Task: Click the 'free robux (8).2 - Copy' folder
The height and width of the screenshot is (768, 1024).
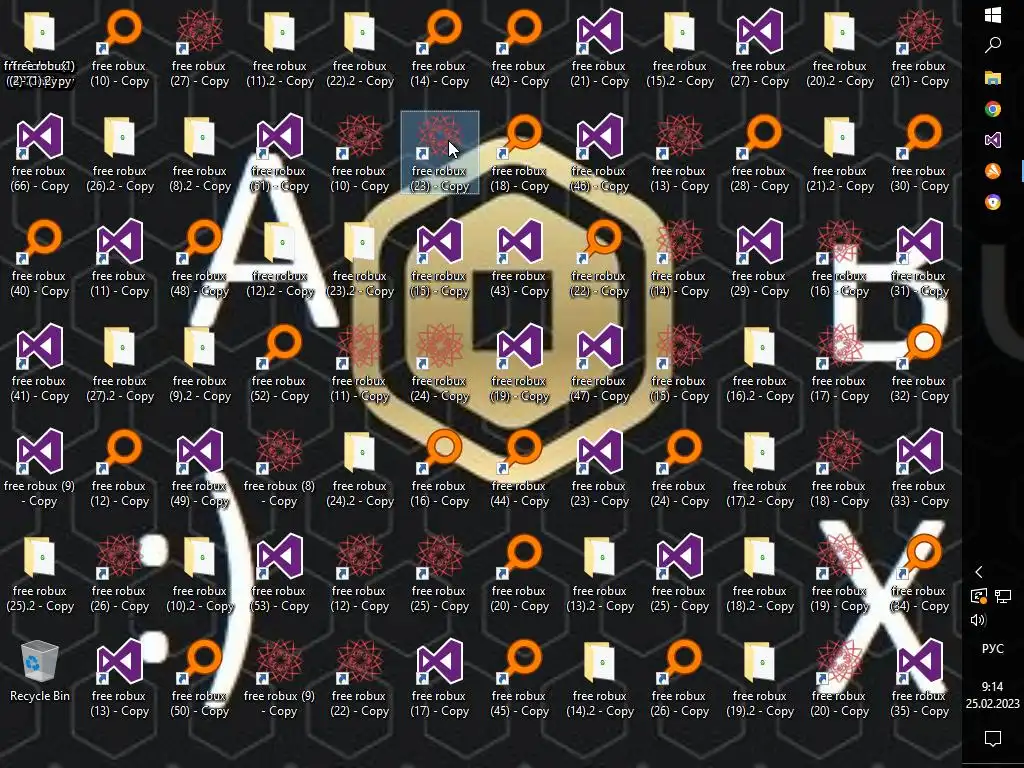Action: (x=200, y=153)
